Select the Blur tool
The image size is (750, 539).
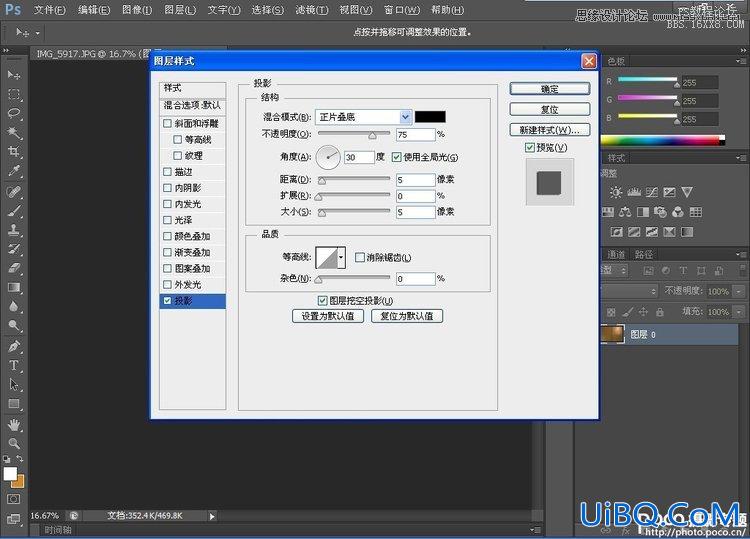click(x=14, y=307)
